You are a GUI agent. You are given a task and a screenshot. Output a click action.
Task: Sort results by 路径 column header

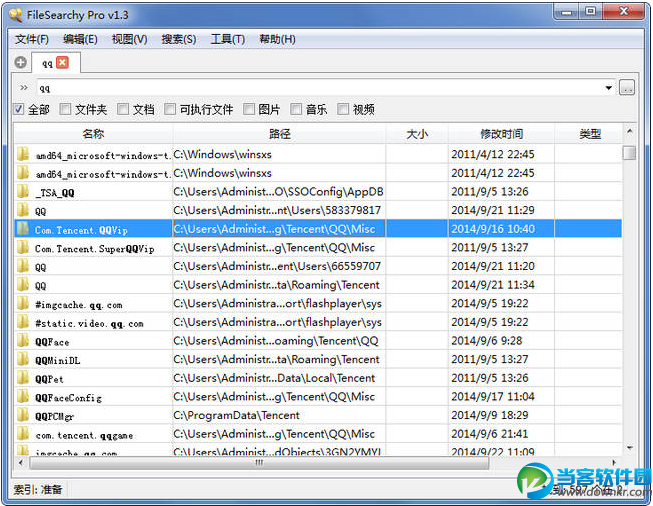coord(279,134)
